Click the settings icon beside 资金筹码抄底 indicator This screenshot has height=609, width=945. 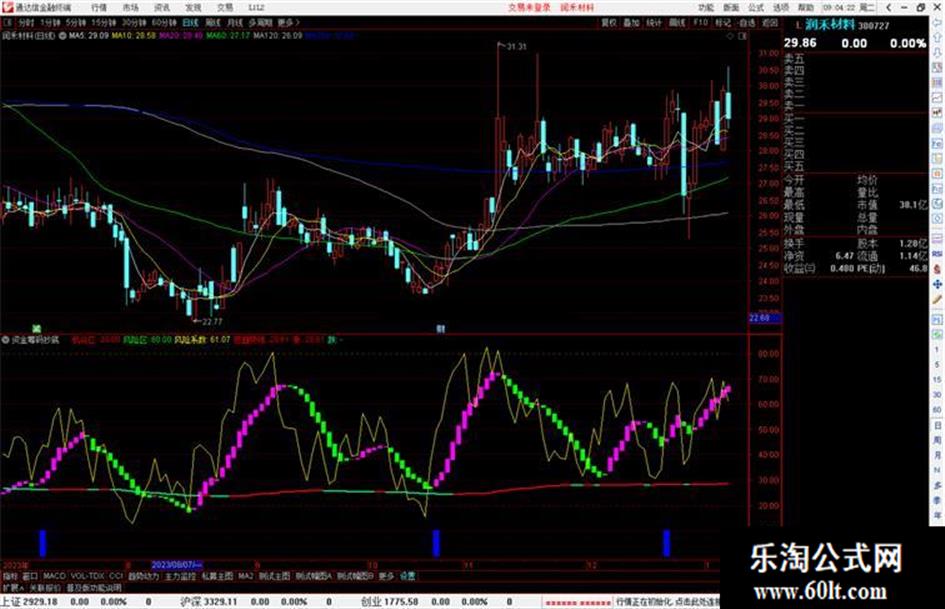pos(5,340)
